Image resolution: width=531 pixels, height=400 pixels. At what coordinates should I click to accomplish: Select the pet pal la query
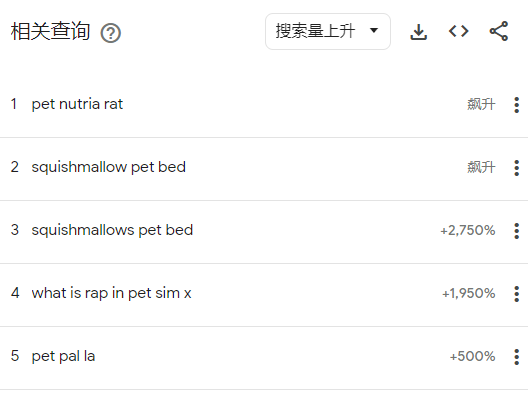pos(63,356)
